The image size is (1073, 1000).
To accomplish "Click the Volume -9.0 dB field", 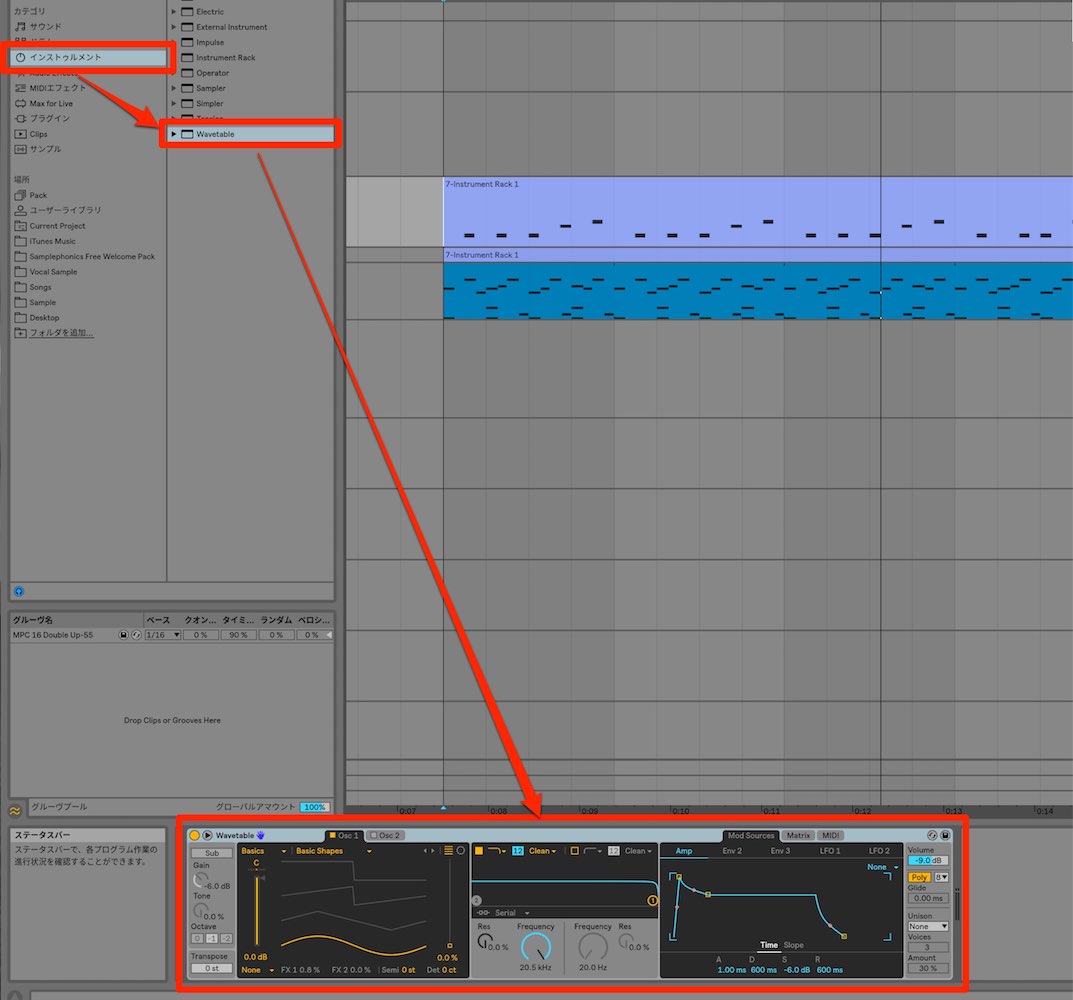I will tap(928, 860).
